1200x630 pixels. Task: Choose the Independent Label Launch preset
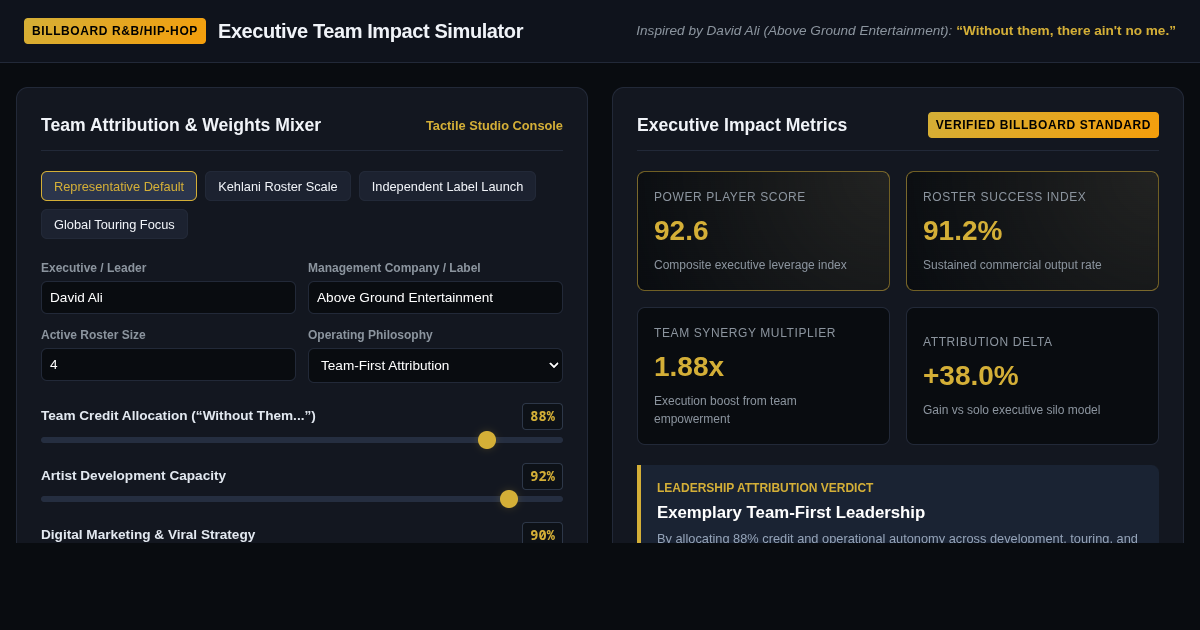coord(447,186)
